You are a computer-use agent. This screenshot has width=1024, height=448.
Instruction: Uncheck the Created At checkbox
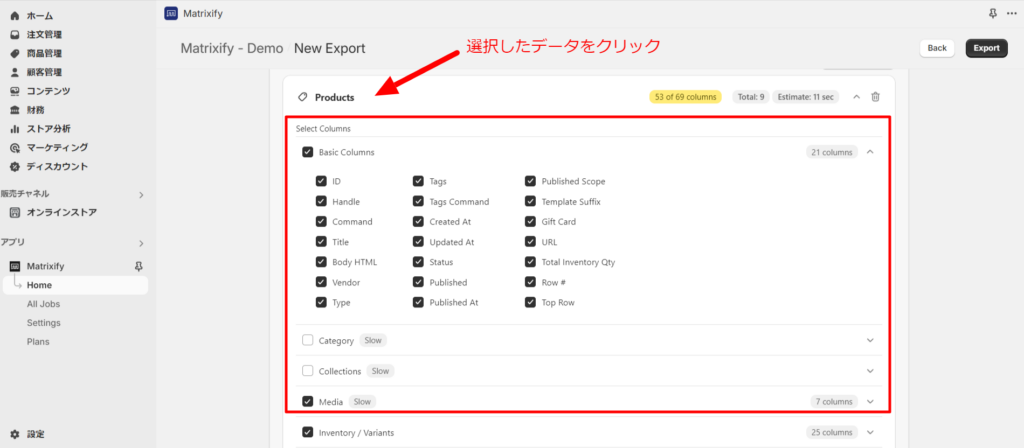(x=418, y=221)
